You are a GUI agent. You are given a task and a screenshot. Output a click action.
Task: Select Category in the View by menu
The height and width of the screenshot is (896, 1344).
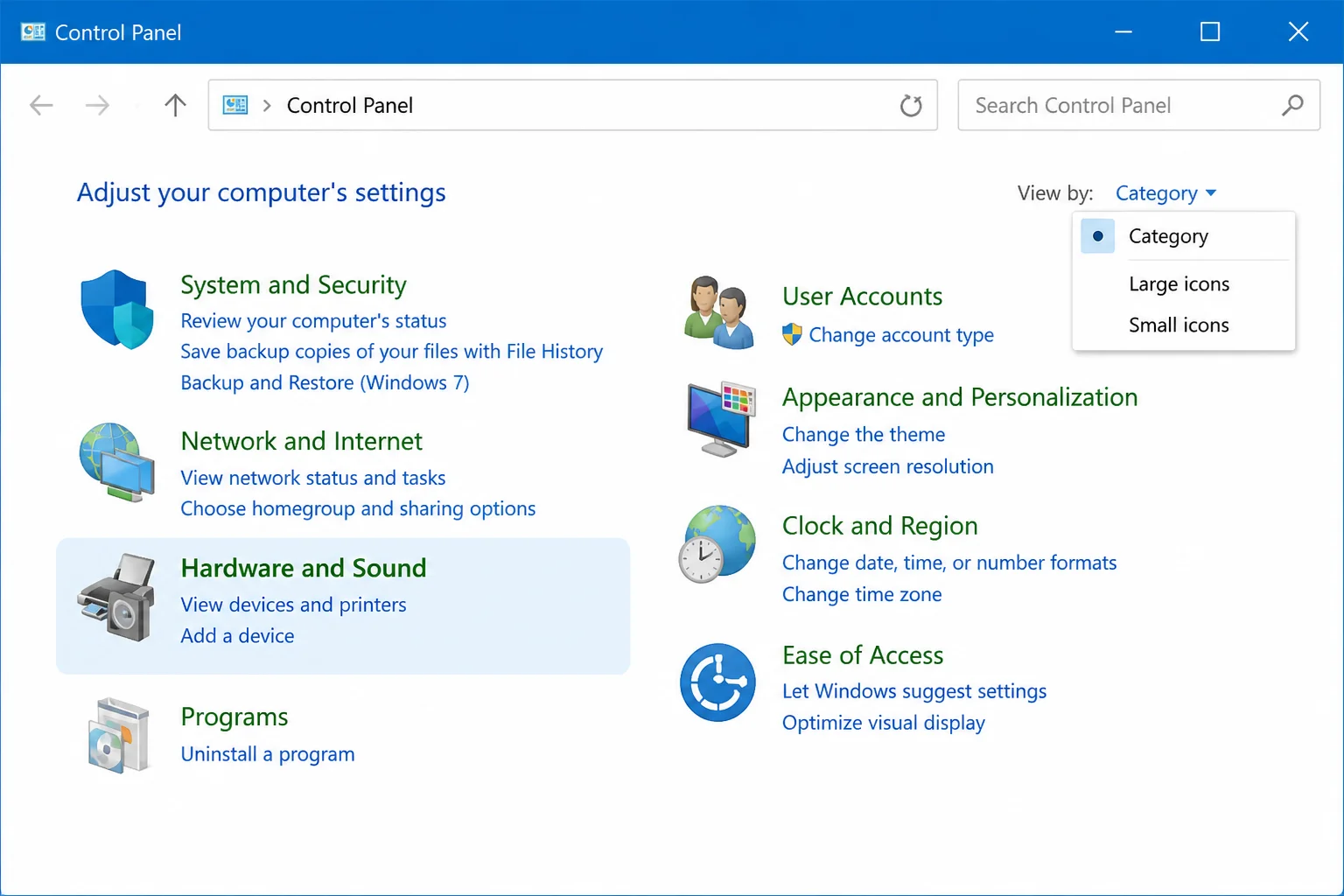(x=1184, y=236)
